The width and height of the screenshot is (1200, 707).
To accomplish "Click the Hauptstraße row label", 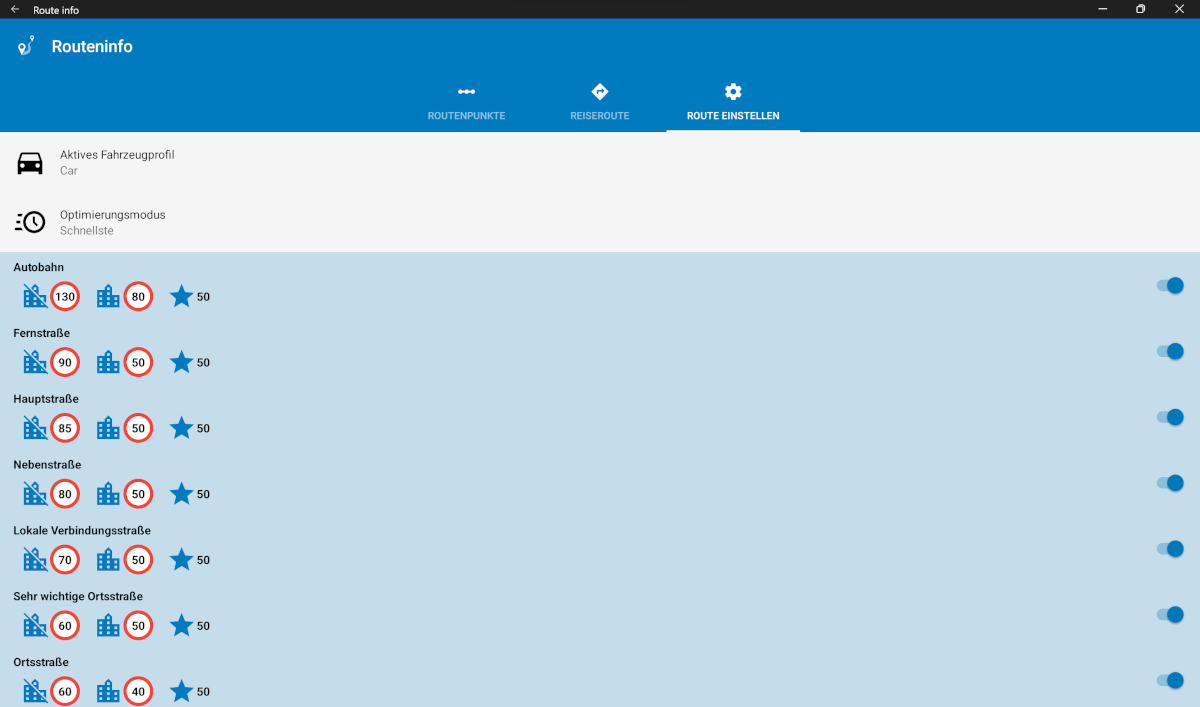I will tap(46, 399).
